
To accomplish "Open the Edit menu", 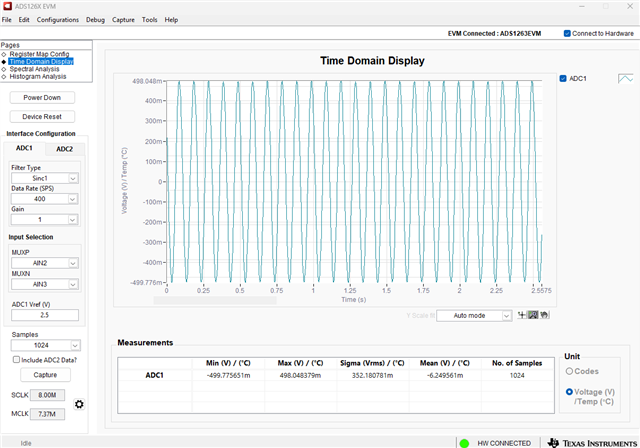I will pyautogui.click(x=24, y=20).
